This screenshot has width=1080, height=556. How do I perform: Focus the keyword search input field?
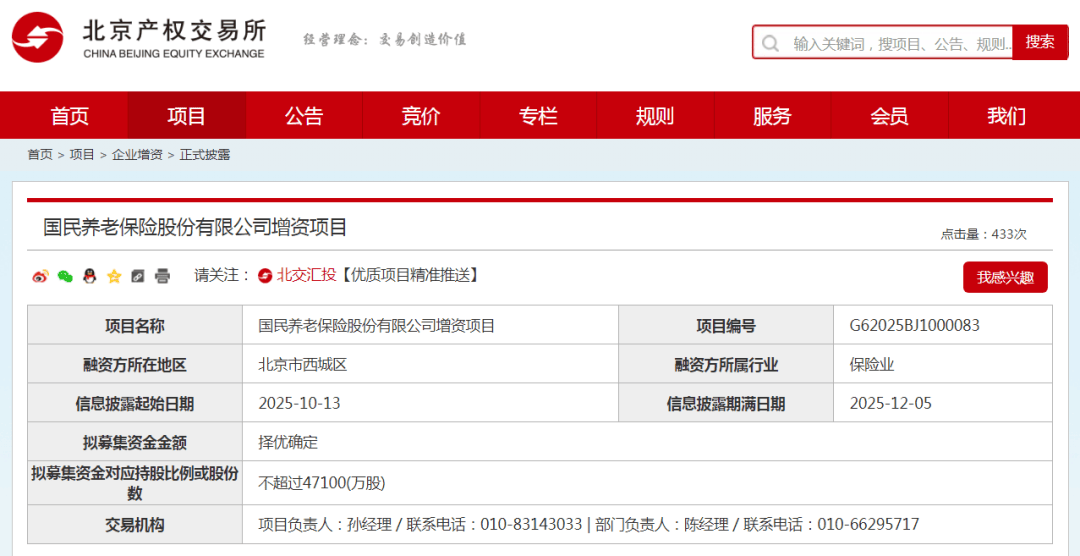[900, 44]
